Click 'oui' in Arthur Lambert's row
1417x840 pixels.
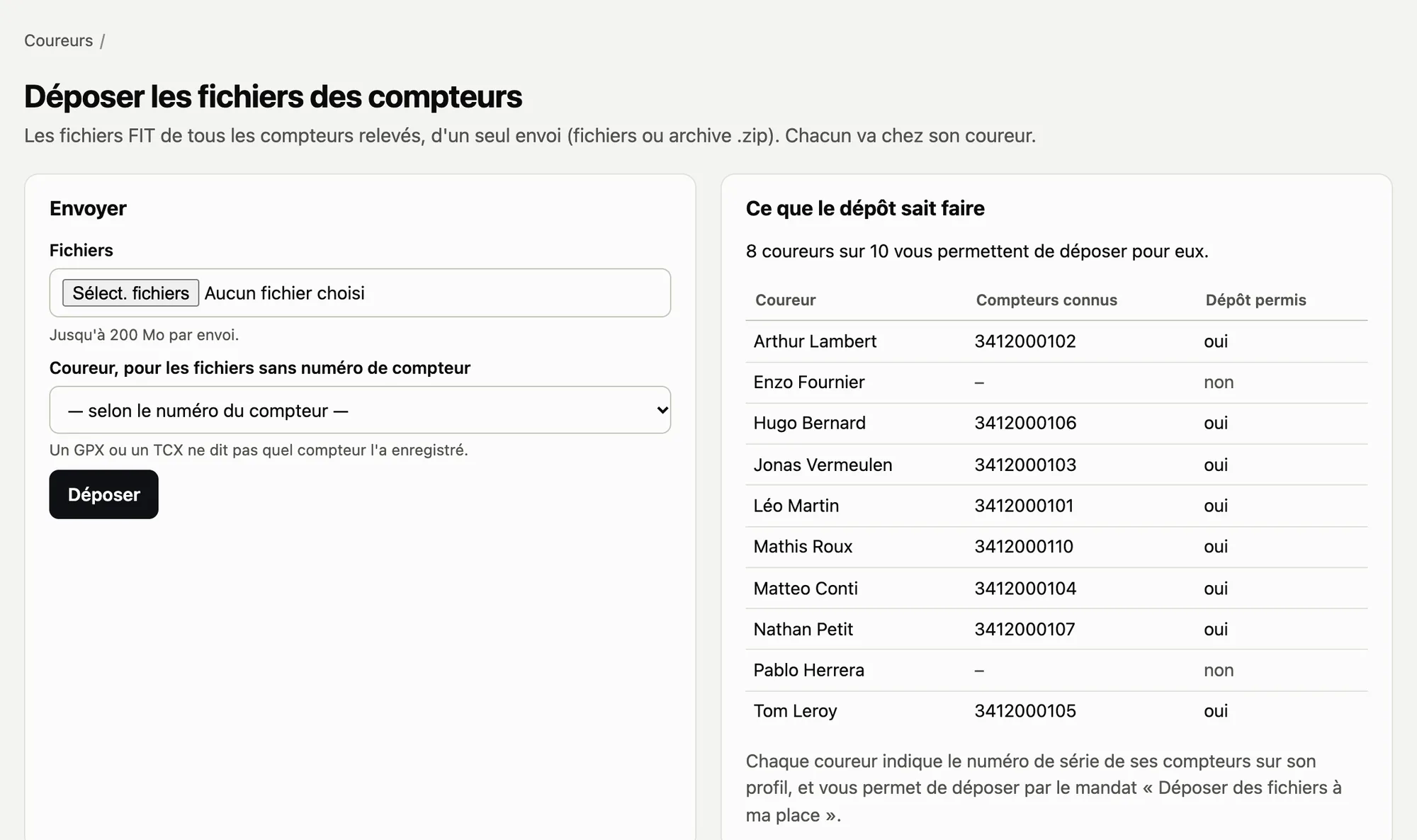1216,341
